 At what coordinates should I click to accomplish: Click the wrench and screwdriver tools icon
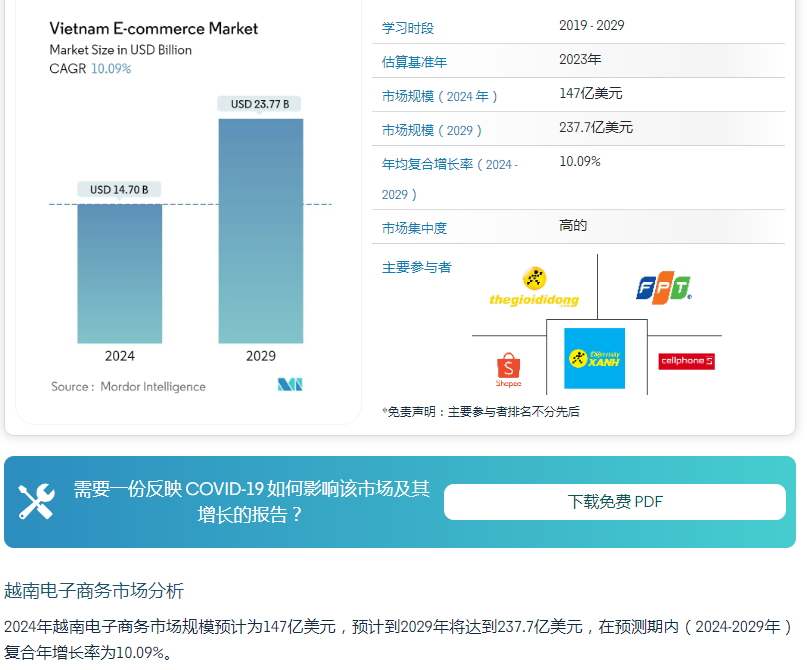pyautogui.click(x=37, y=501)
